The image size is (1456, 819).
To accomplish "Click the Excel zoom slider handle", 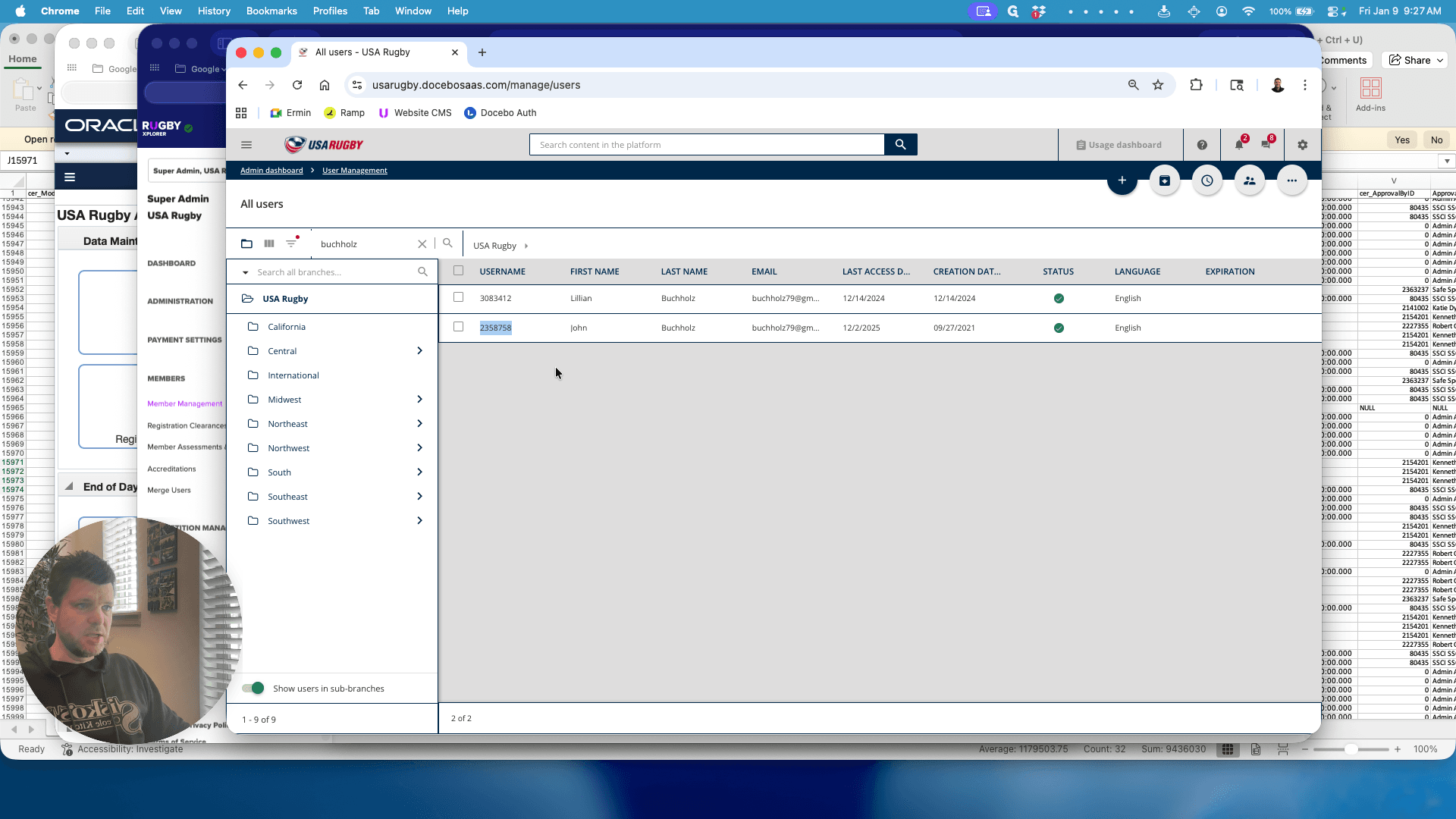I will (1351, 749).
